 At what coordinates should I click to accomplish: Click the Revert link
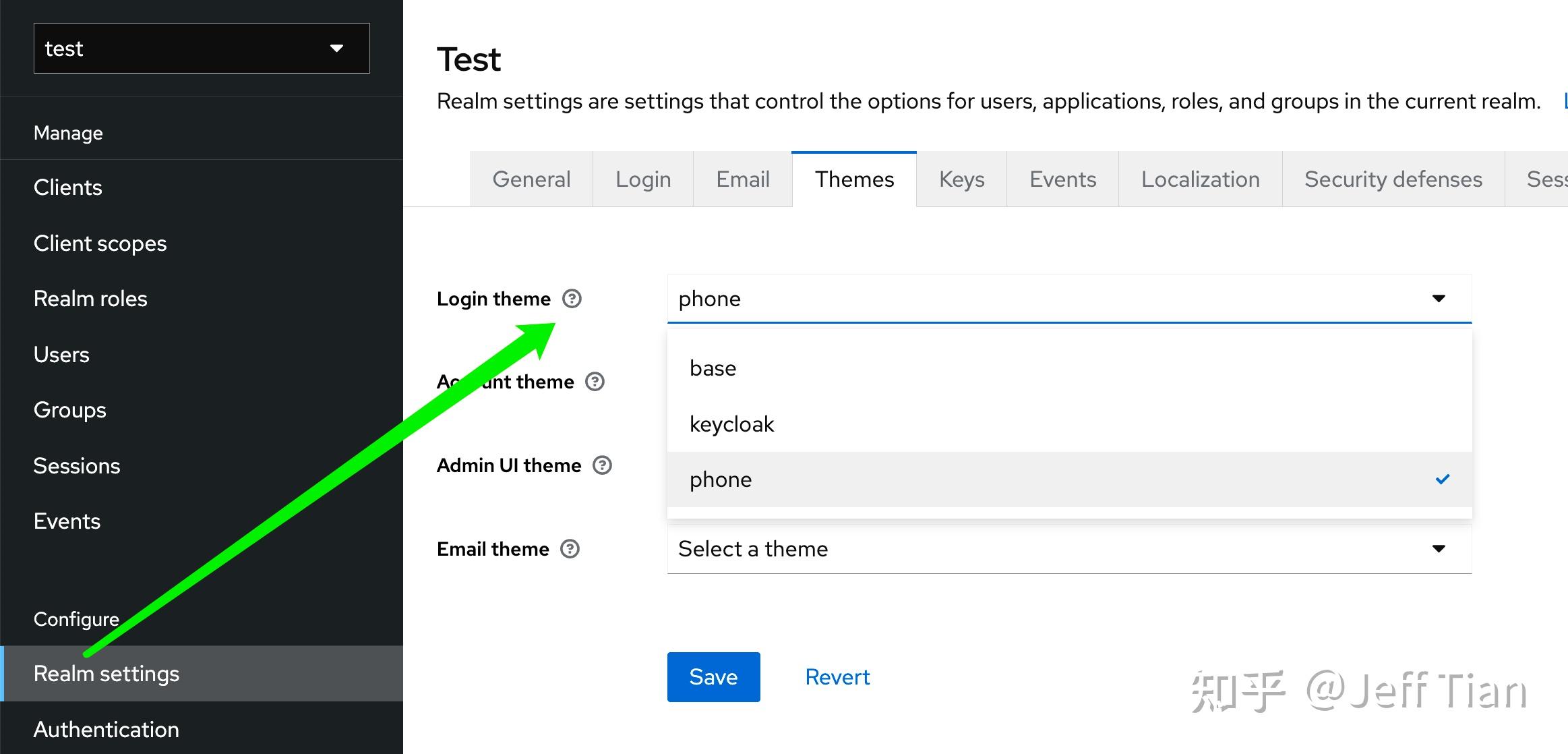837,677
